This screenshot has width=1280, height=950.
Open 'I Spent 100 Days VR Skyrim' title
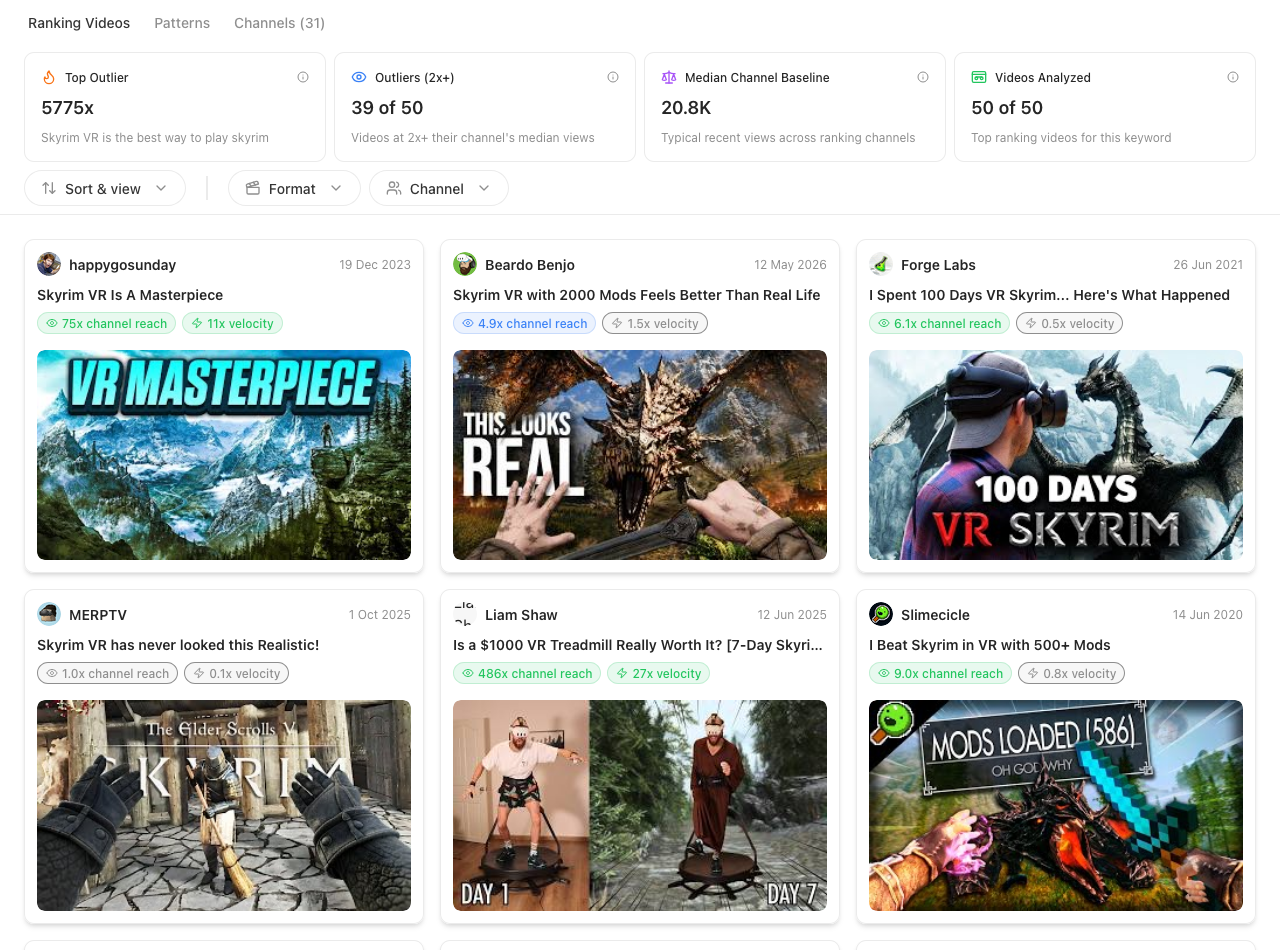[x=1049, y=295]
